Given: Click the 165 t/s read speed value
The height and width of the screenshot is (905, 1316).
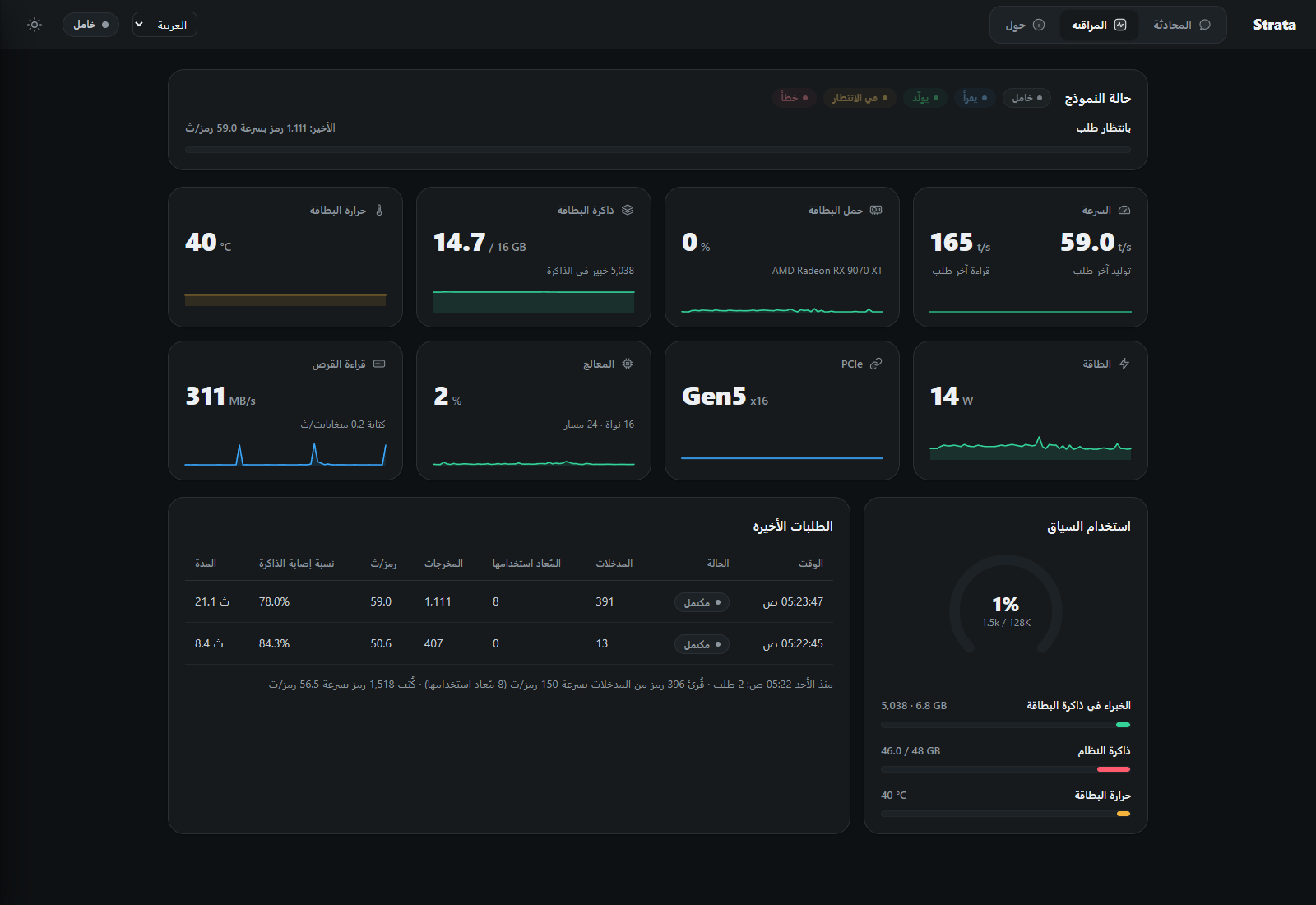Looking at the screenshot, I should [960, 243].
